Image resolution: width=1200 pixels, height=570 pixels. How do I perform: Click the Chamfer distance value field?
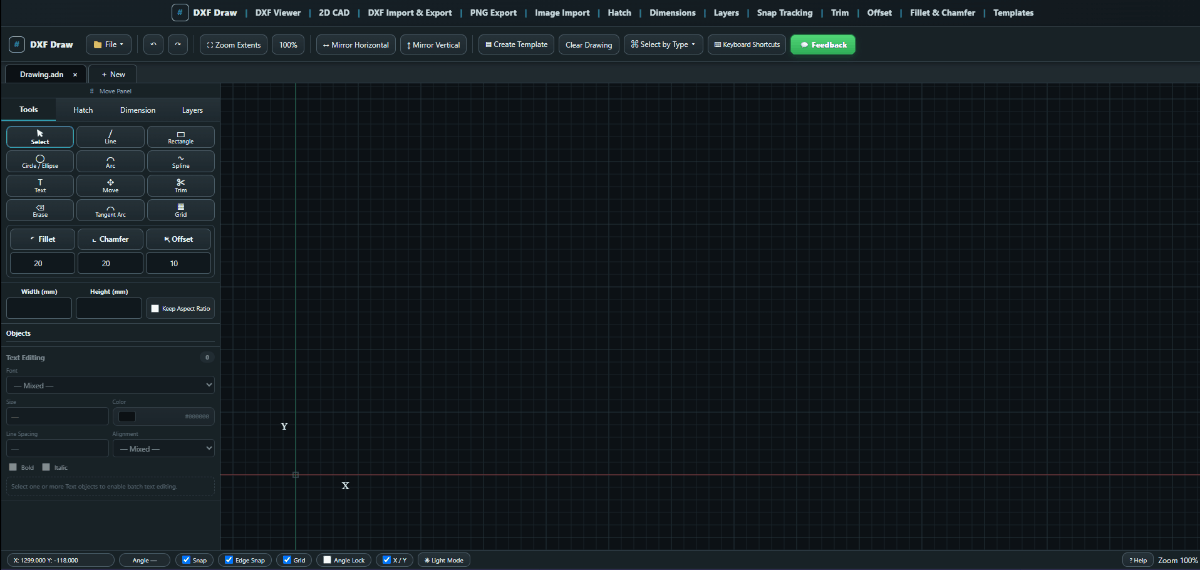(x=110, y=263)
